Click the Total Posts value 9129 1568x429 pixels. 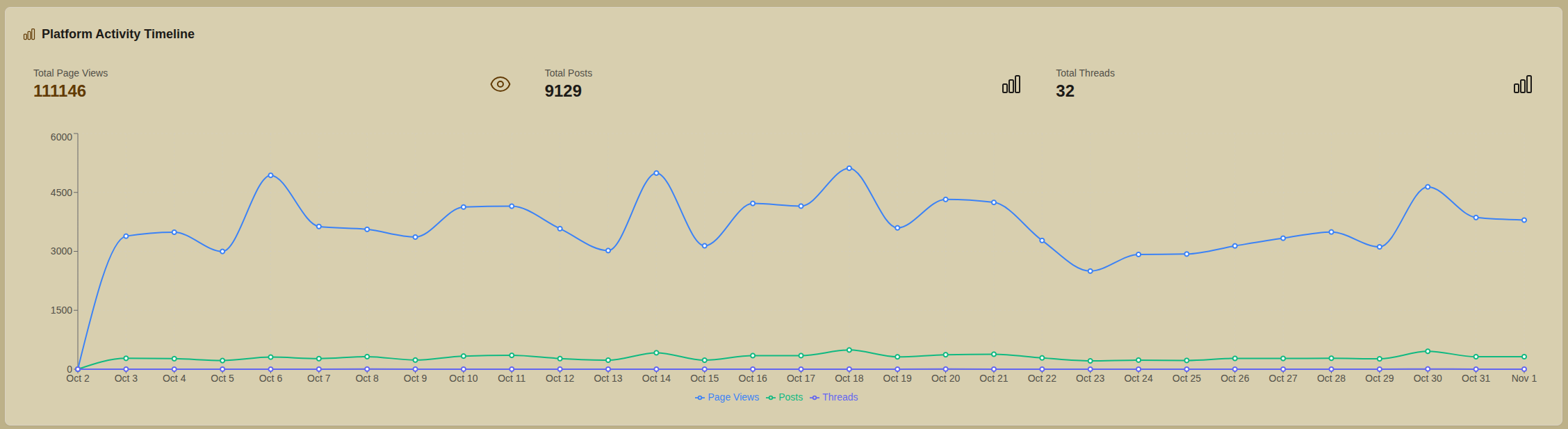[563, 91]
